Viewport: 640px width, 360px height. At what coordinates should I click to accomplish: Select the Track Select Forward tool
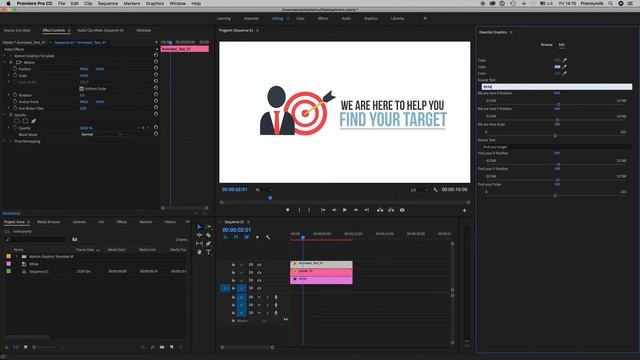tap(209, 227)
